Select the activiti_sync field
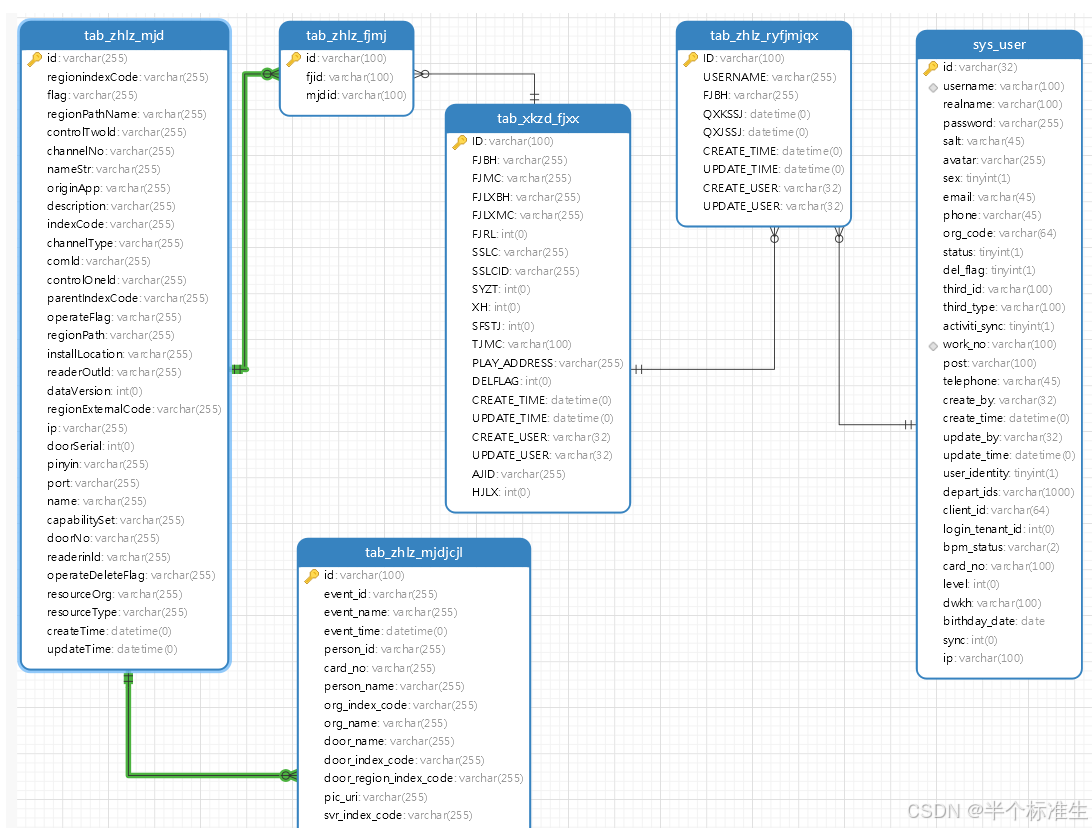Screen dimensions: 1092x828 [x=999, y=326]
